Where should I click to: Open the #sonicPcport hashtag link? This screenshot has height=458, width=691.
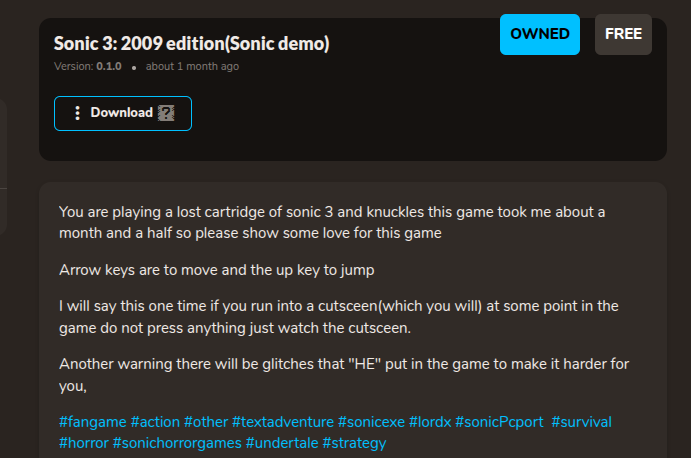499,422
